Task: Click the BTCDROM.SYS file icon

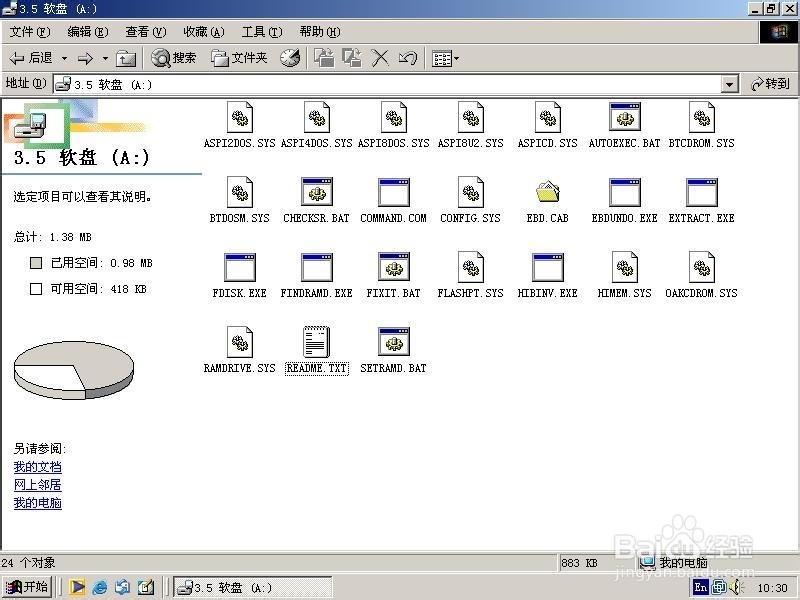Action: pyautogui.click(x=702, y=117)
